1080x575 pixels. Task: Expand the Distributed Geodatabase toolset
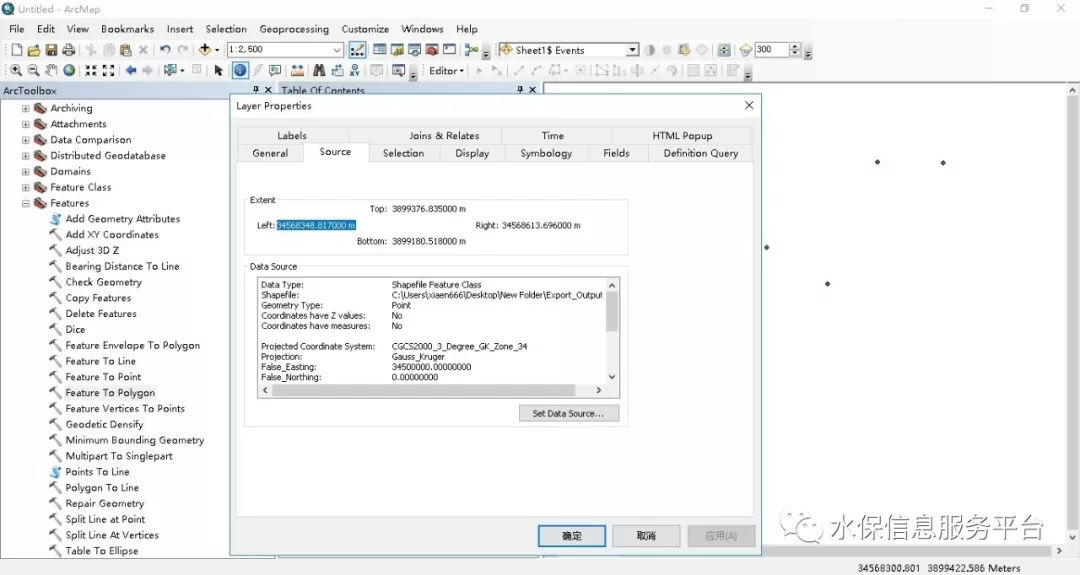point(25,156)
